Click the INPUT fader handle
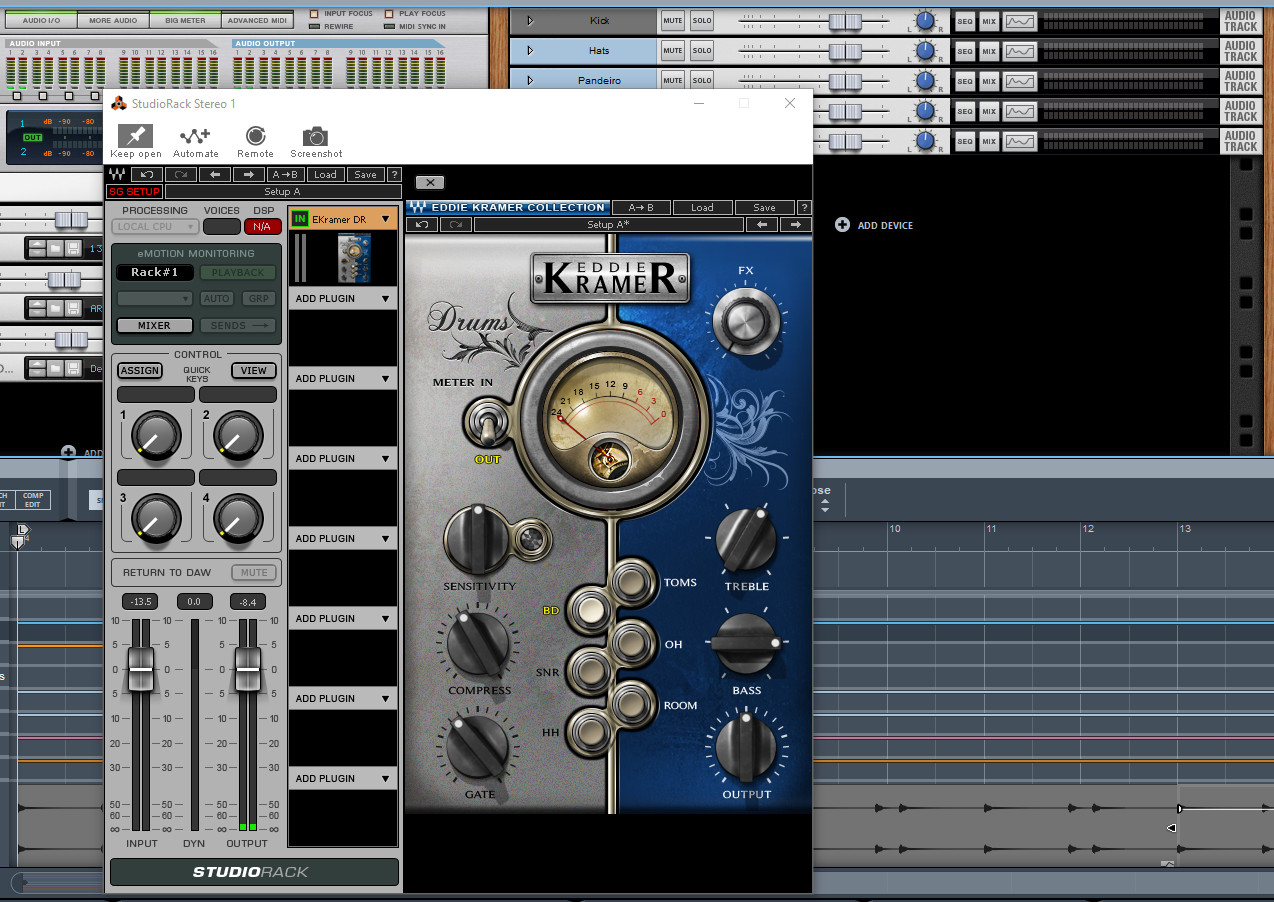1274x902 pixels. pyautogui.click(x=141, y=671)
